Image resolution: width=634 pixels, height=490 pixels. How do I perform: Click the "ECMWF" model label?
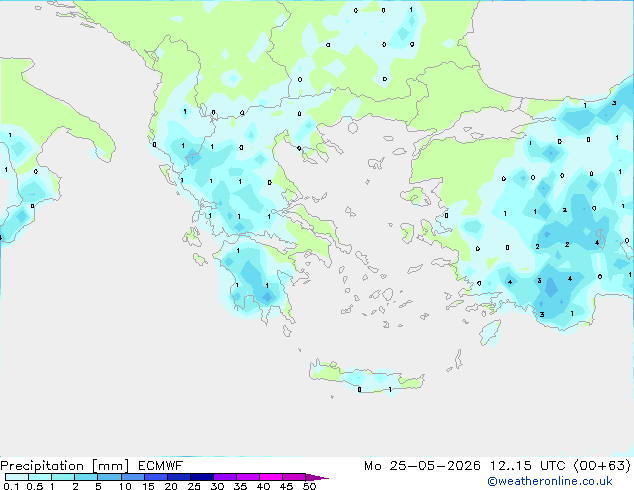coord(161,466)
